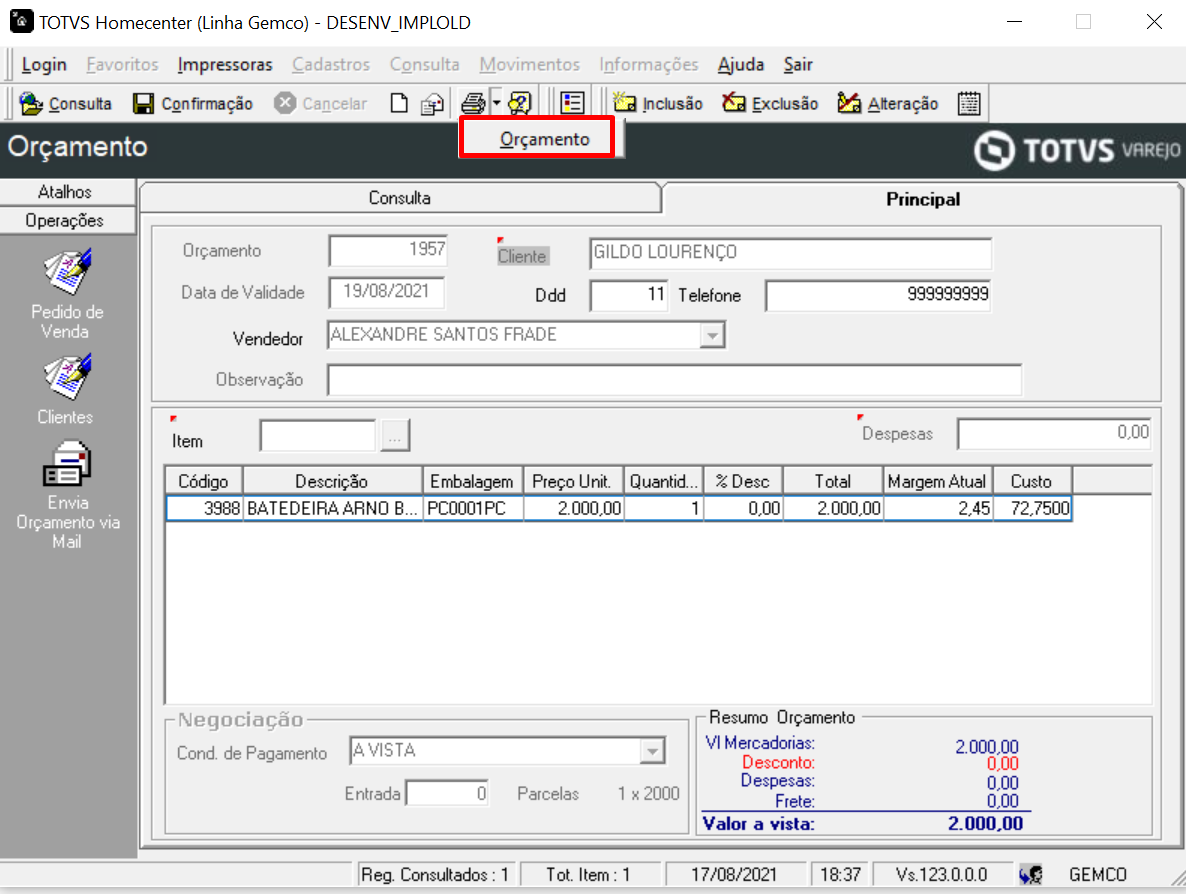Viewport: 1186px width, 894px height.
Task: Expand Cond. de Pagamento dropdown
Action: point(652,751)
